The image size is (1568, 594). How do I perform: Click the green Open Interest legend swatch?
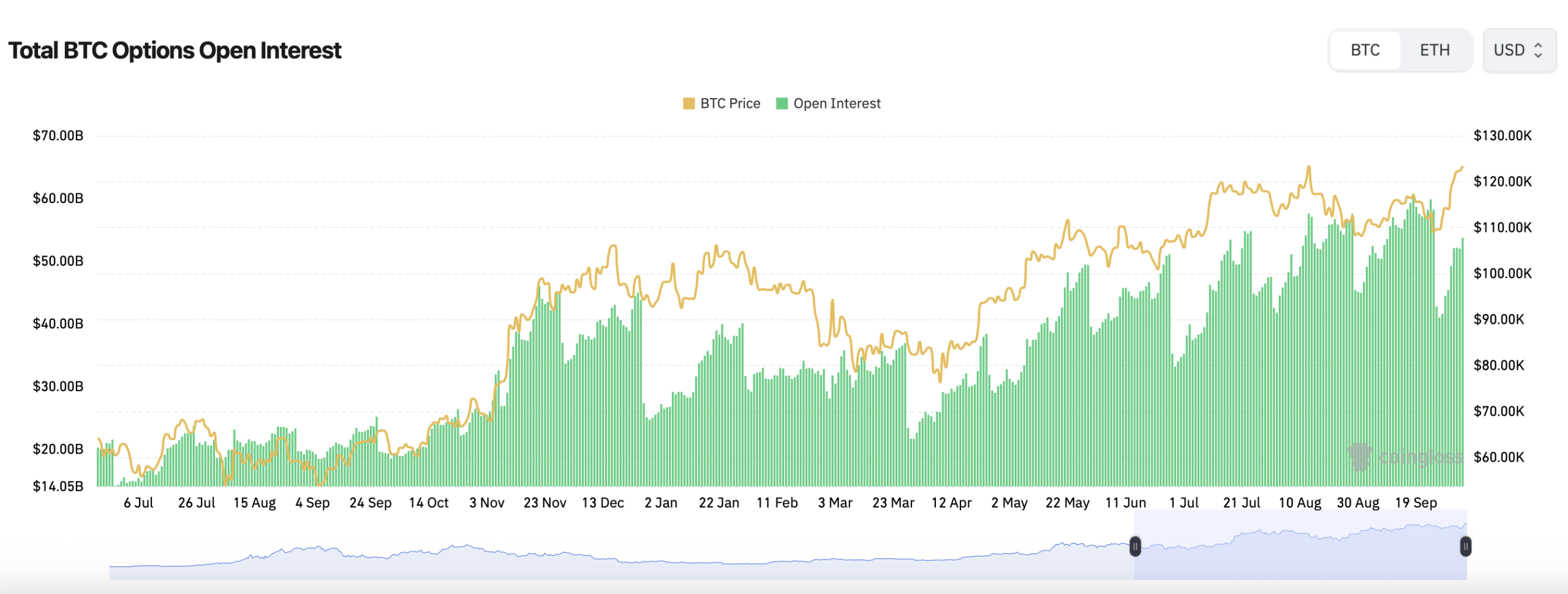(783, 103)
